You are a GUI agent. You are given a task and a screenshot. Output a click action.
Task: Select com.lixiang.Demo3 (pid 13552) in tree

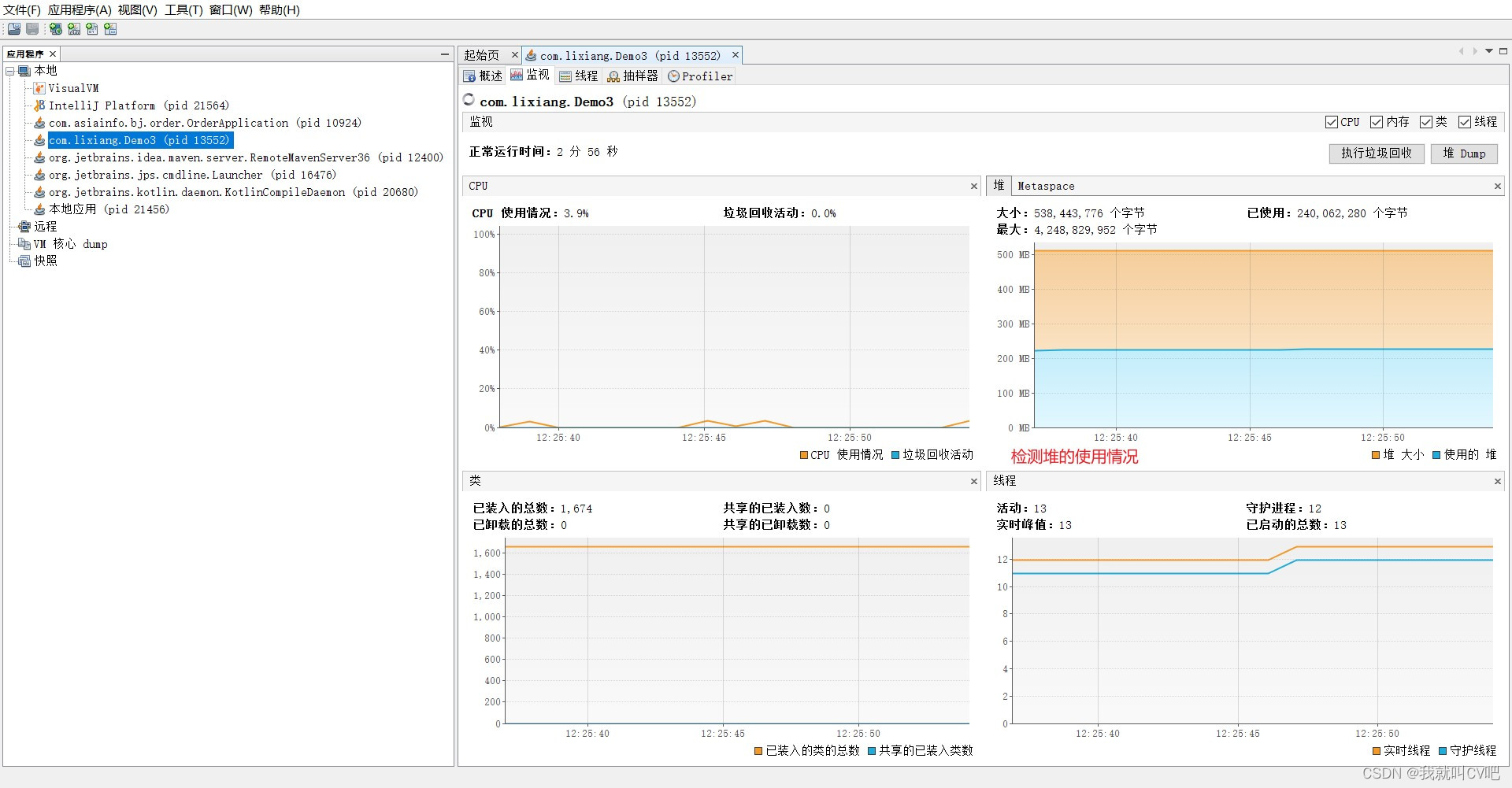[x=139, y=140]
